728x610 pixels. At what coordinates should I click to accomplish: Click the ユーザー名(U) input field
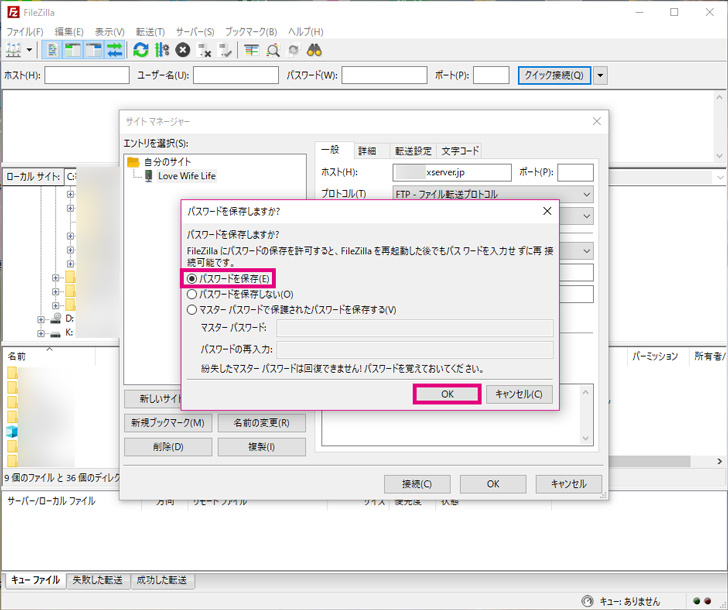pos(236,75)
